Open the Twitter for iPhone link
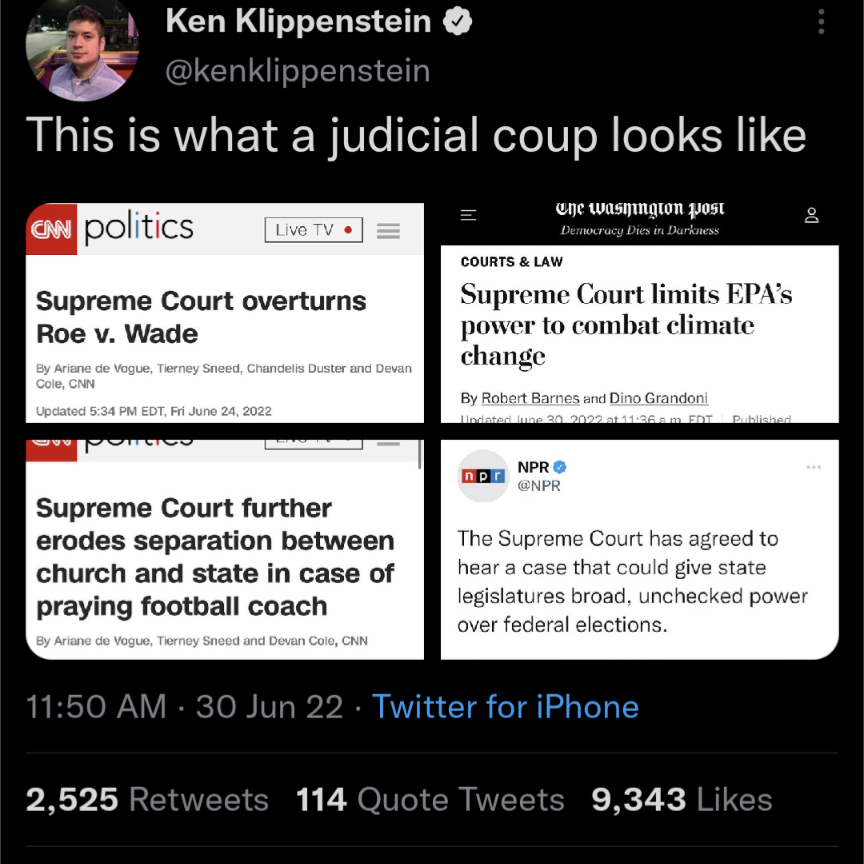Viewport: 864px width, 864px height. 505,706
